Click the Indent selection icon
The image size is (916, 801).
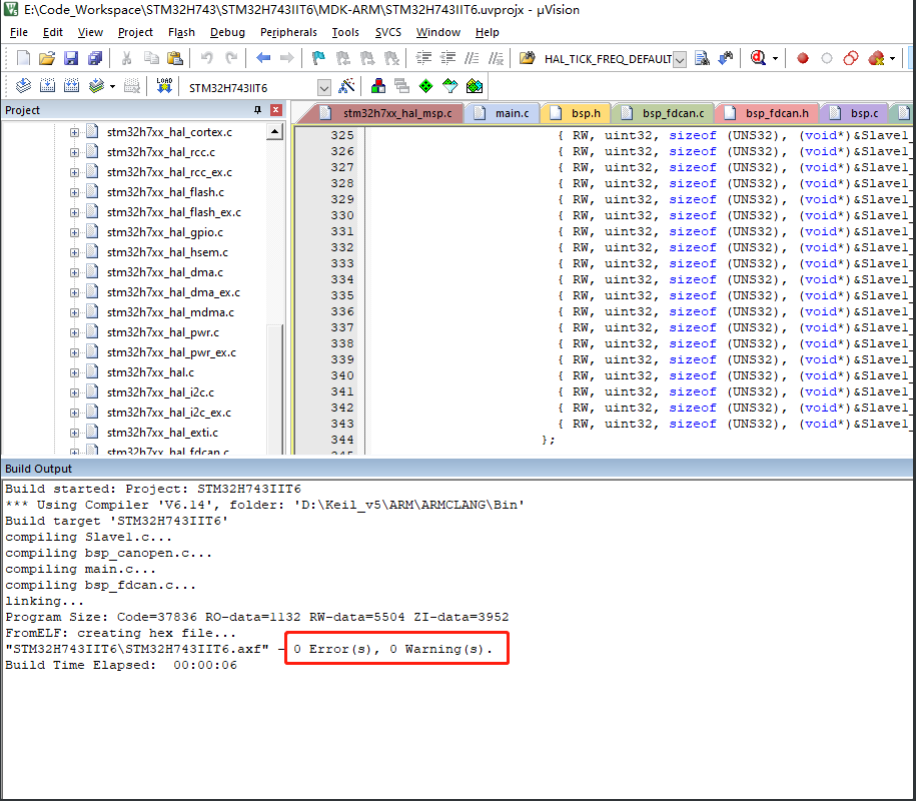(424, 58)
